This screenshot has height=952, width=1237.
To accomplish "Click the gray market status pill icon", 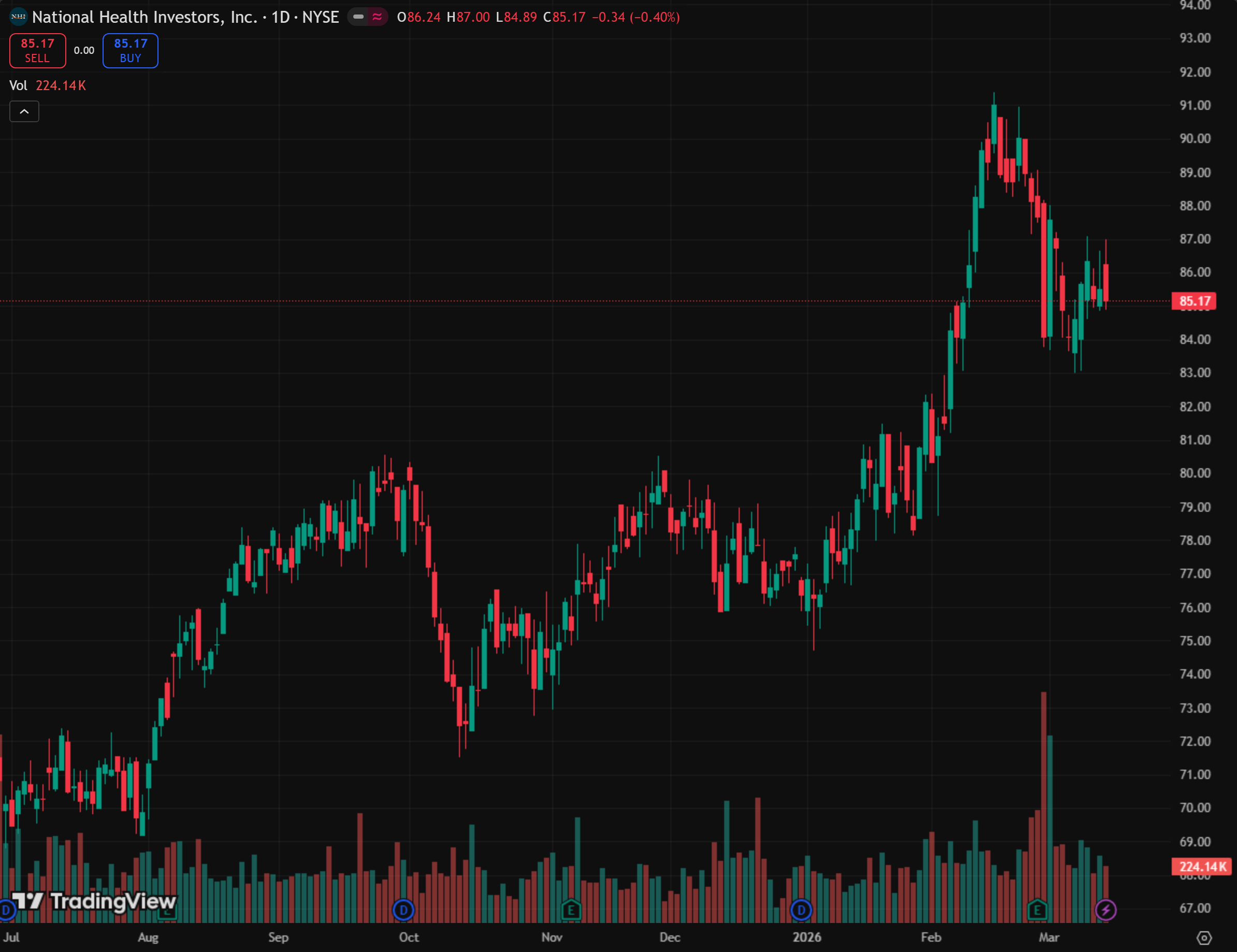I will pos(358,17).
